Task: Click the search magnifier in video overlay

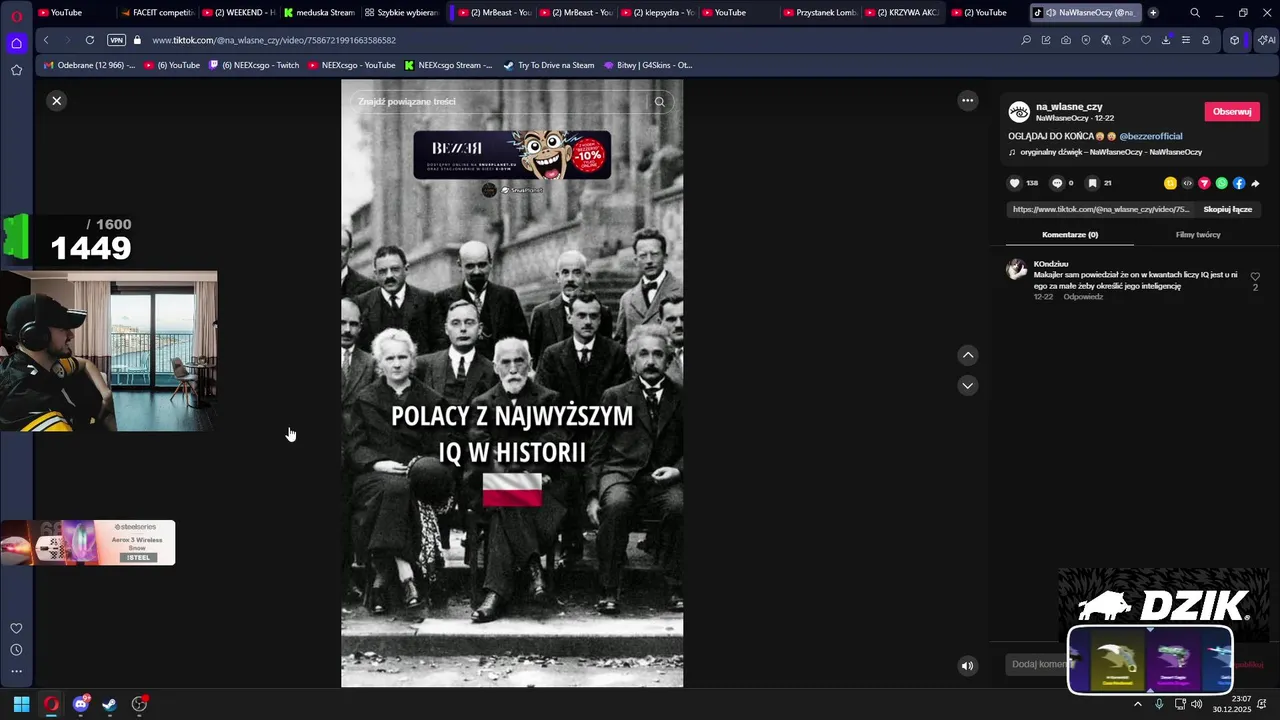Action: (659, 101)
